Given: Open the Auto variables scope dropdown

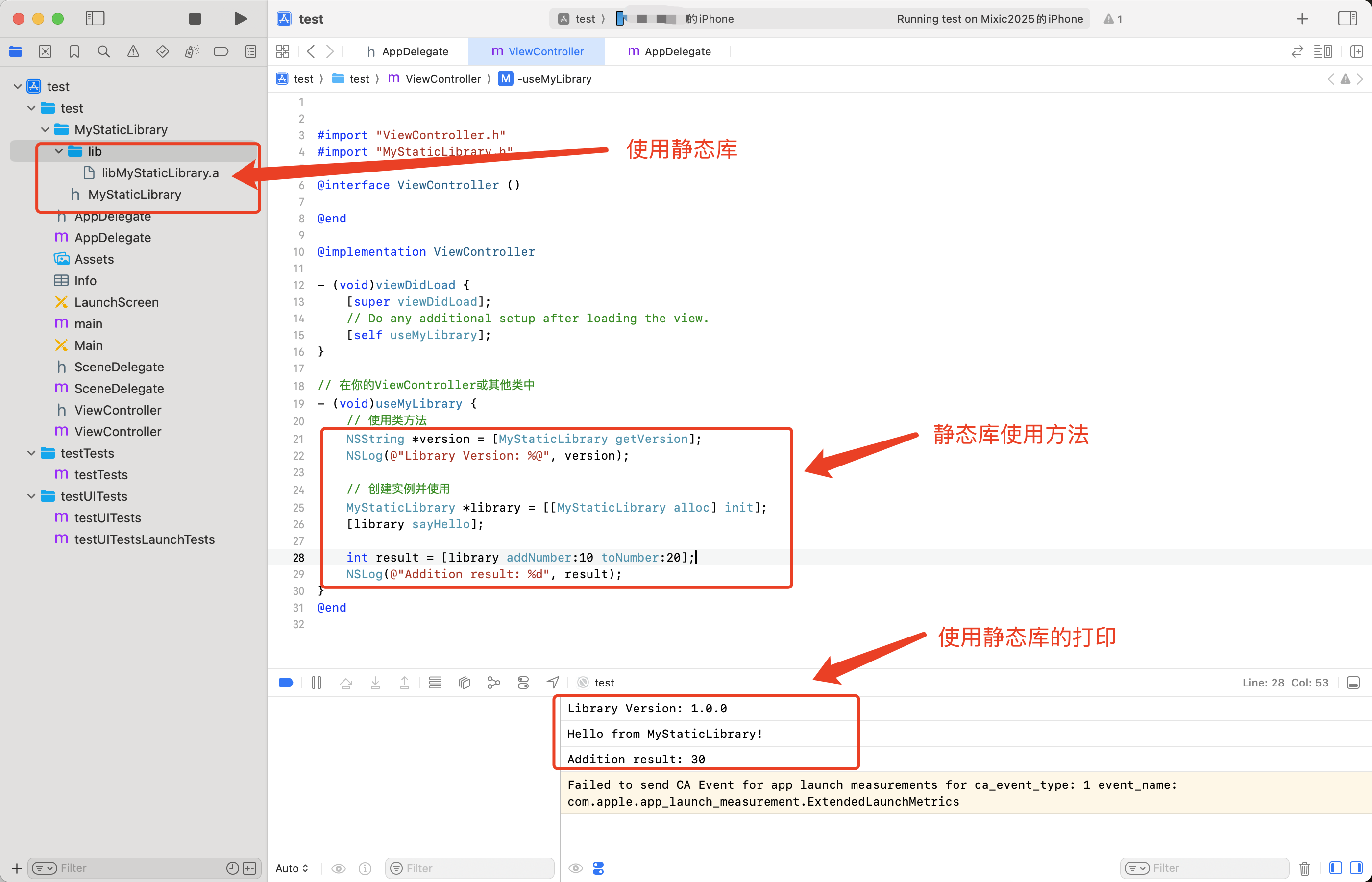Looking at the screenshot, I should 292,868.
